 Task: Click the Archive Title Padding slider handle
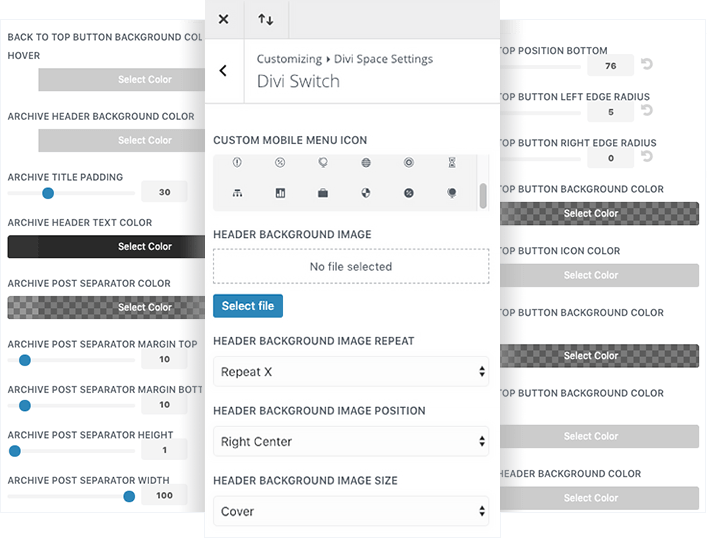(x=48, y=193)
